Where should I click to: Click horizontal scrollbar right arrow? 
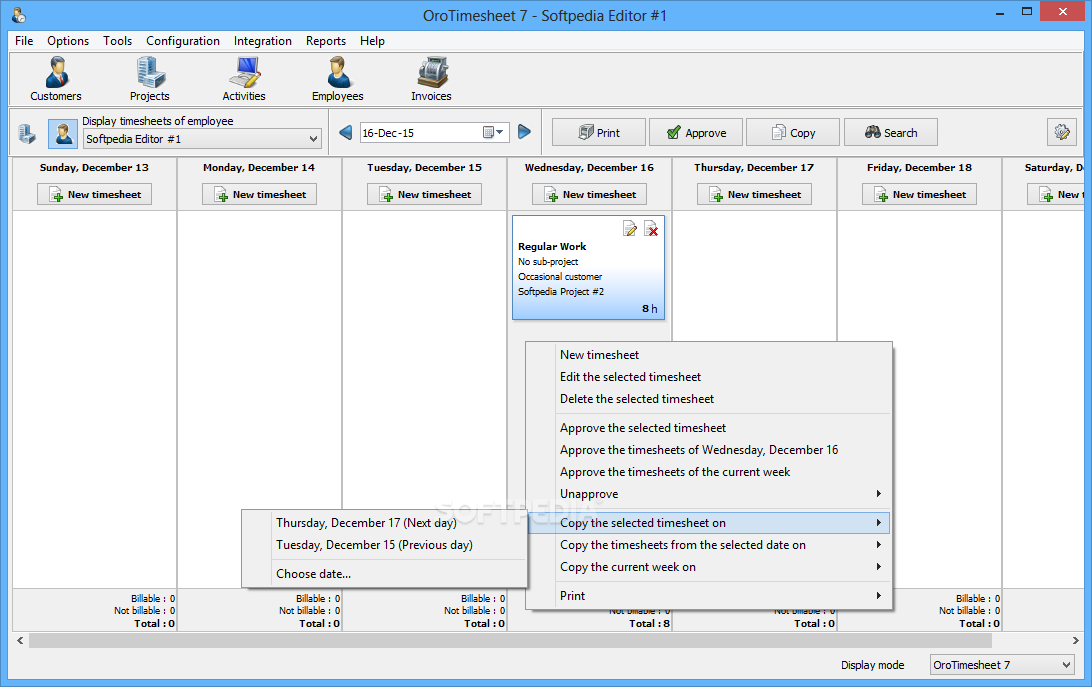[1075, 640]
